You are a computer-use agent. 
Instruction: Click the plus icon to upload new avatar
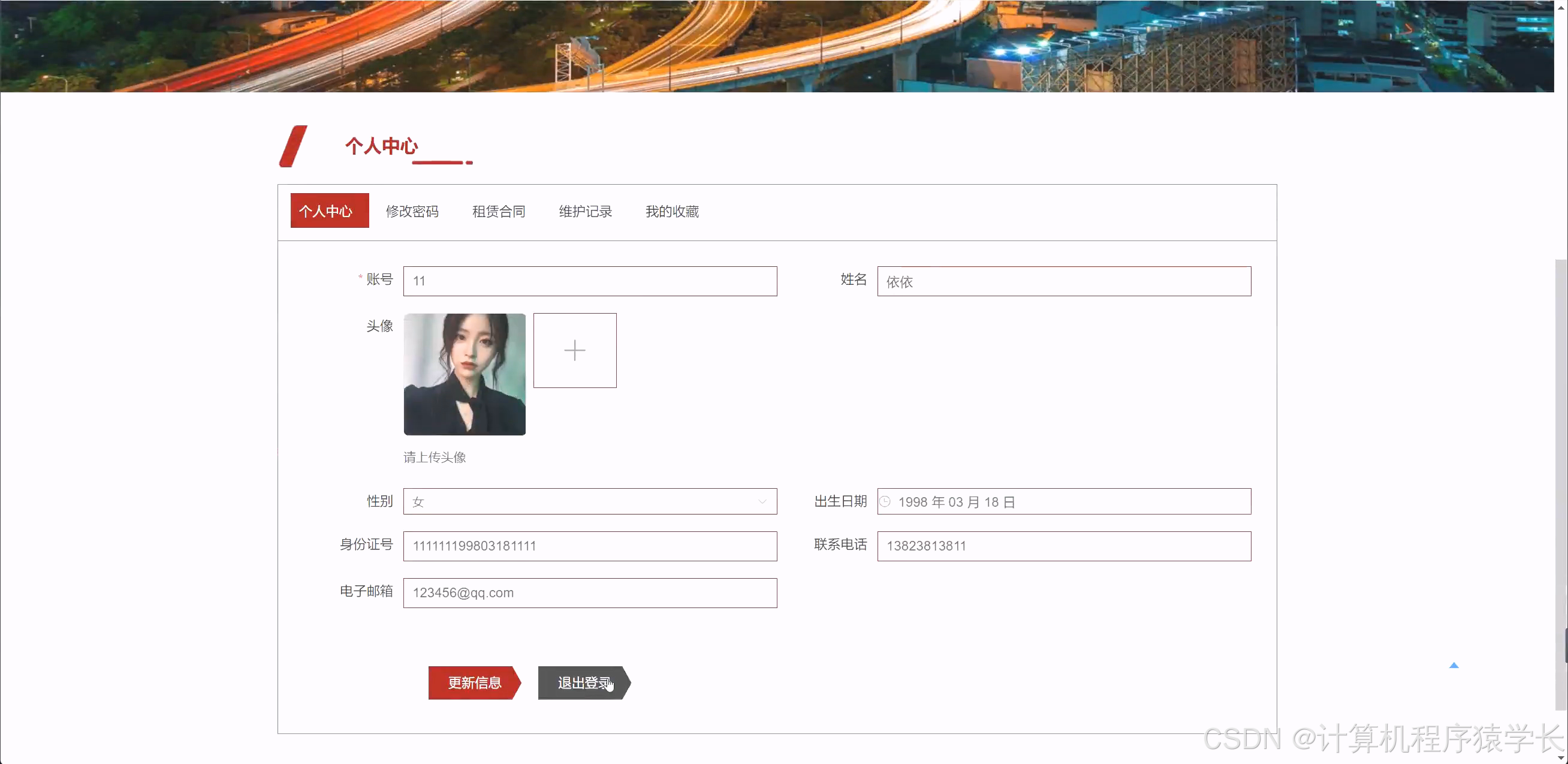coord(575,350)
